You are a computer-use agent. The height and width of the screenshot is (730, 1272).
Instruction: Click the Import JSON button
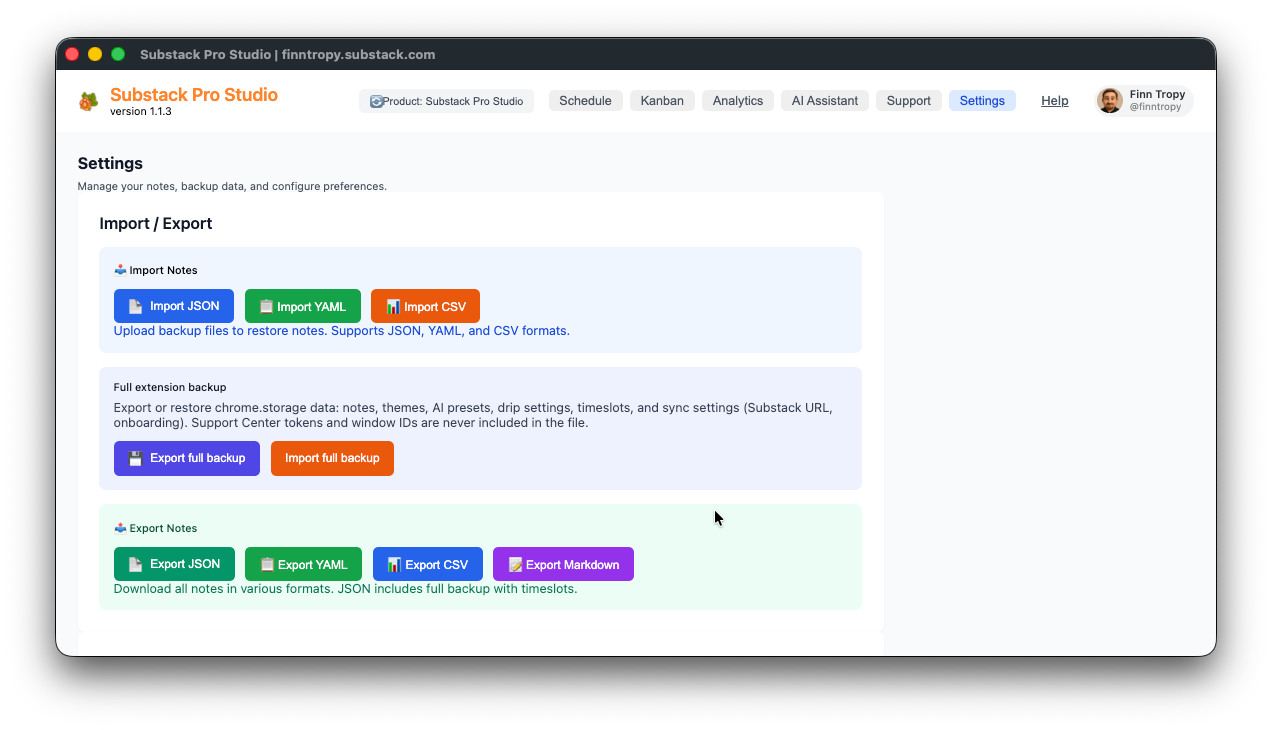[x=174, y=306]
